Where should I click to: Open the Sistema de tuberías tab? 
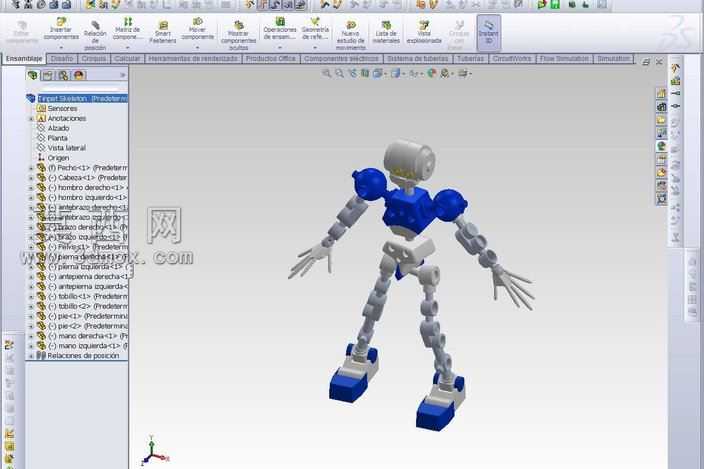[418, 59]
